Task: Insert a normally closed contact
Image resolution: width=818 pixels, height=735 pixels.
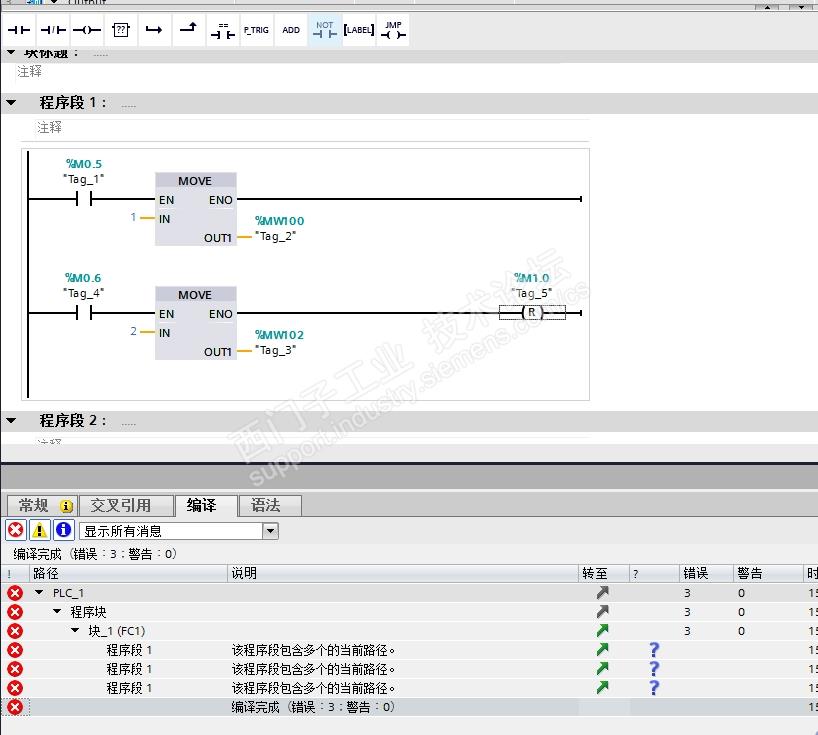Action: click(x=53, y=30)
